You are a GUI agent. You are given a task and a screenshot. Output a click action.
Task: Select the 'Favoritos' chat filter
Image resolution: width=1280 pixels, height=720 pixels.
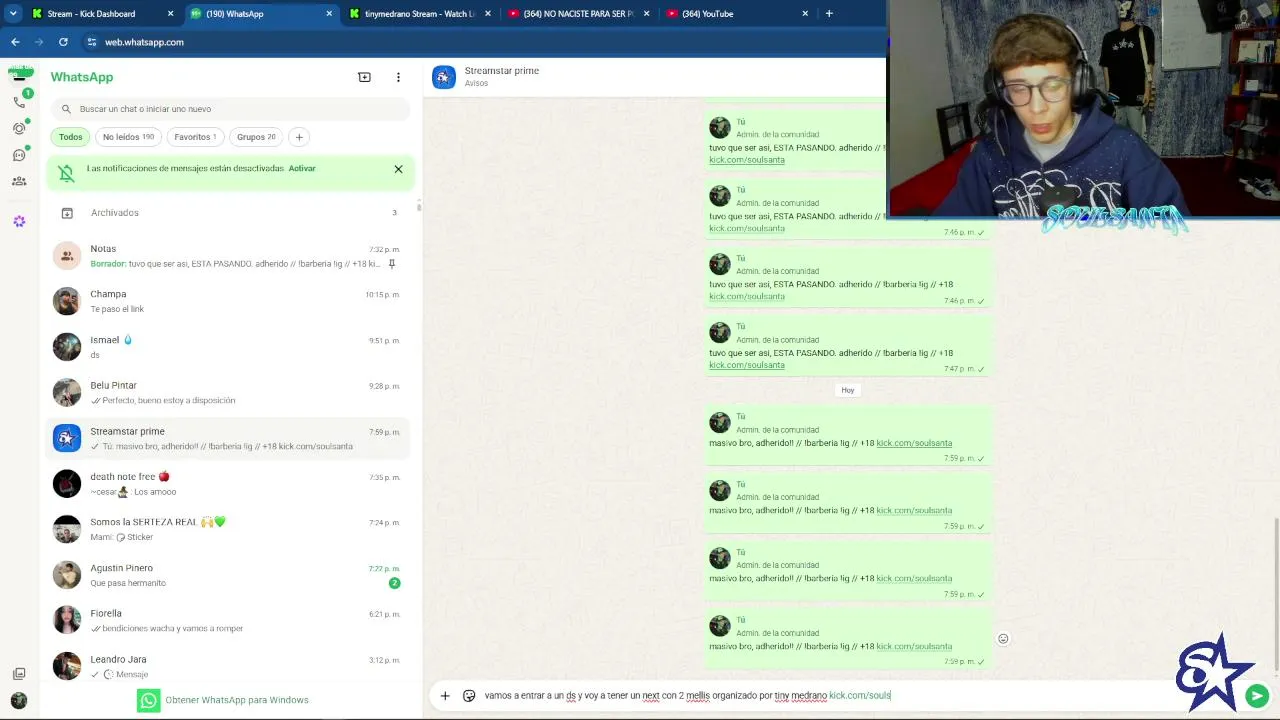[195, 137]
